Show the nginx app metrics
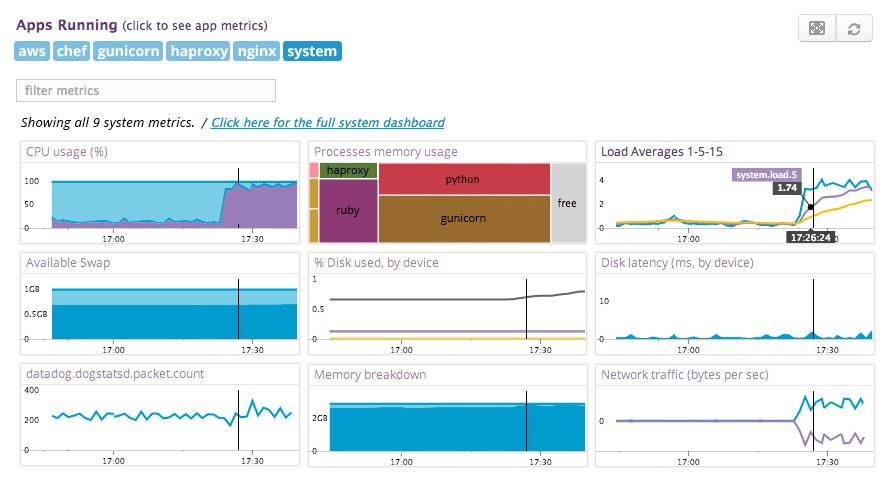 tap(256, 51)
